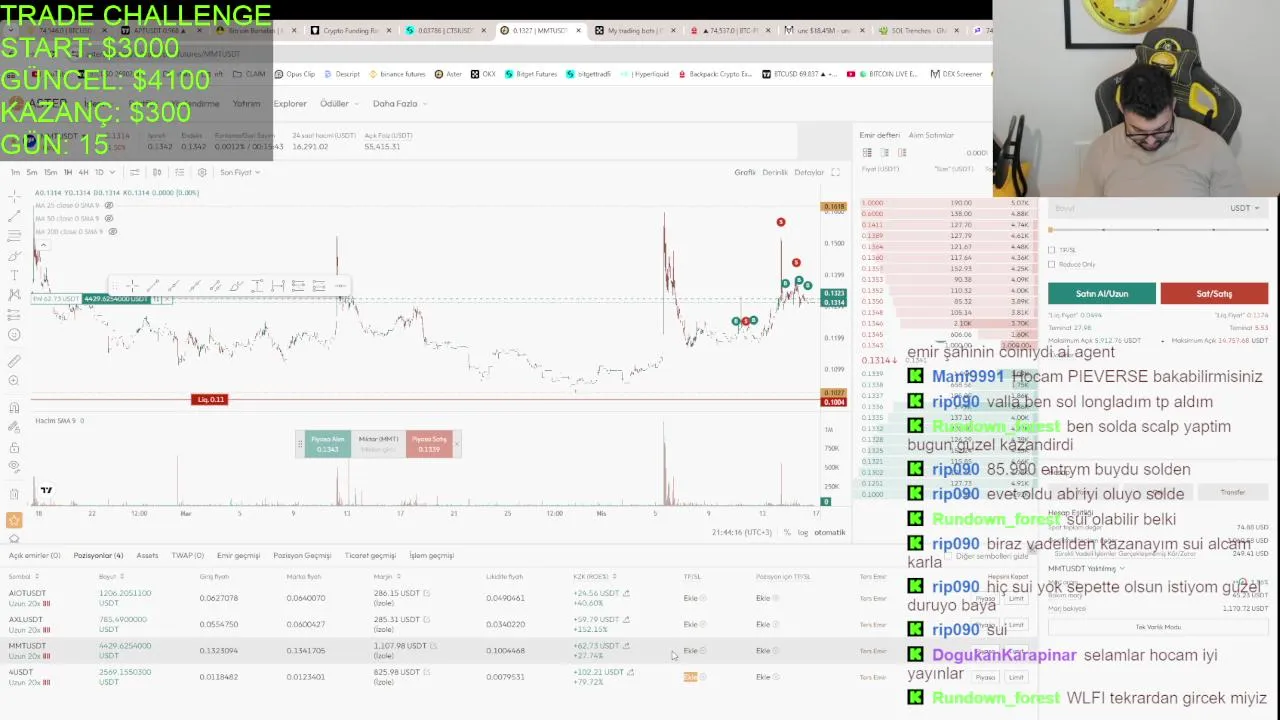1280x720 pixels.
Task: Toggle otomatik scale on chart
Action: 830,532
